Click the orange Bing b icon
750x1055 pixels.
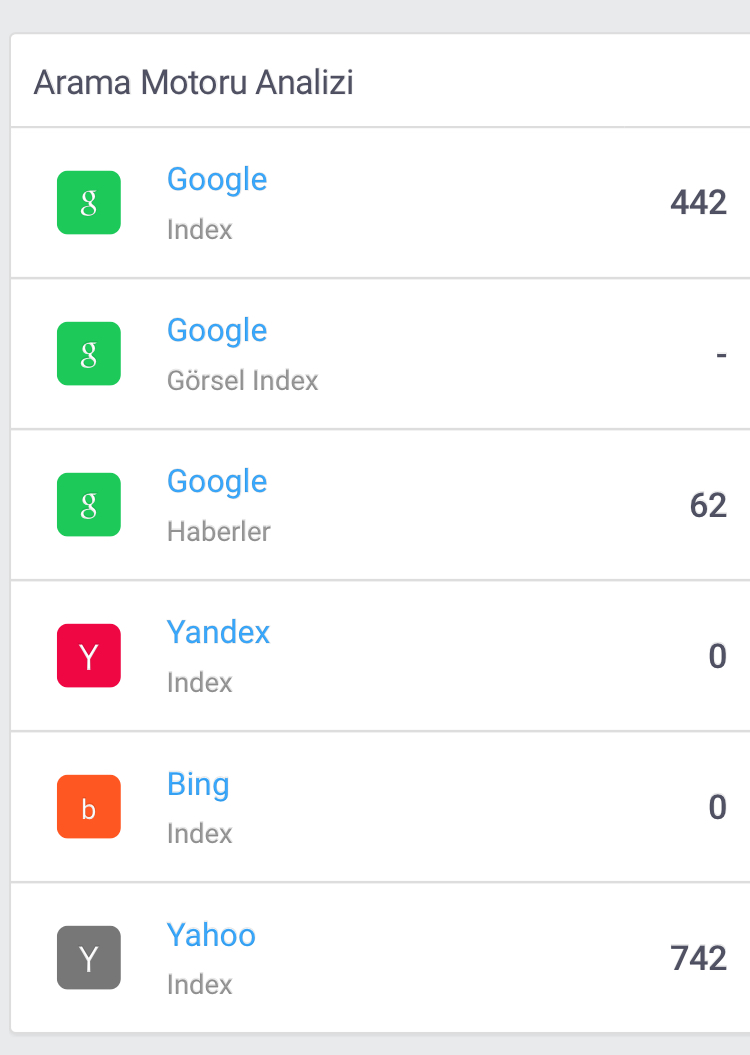point(89,807)
